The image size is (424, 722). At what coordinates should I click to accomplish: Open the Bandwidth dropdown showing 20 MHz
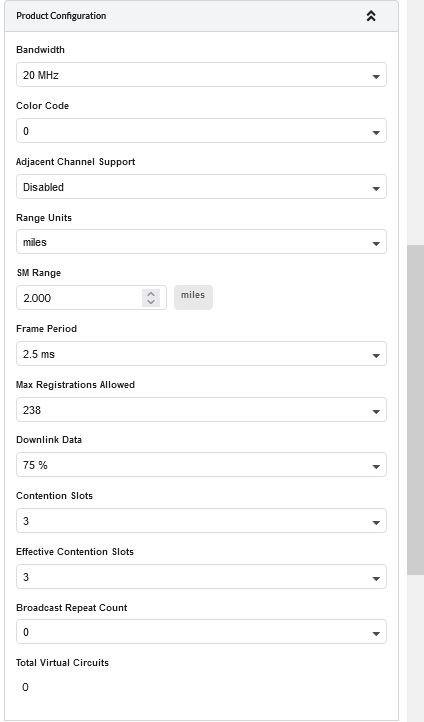click(201, 75)
